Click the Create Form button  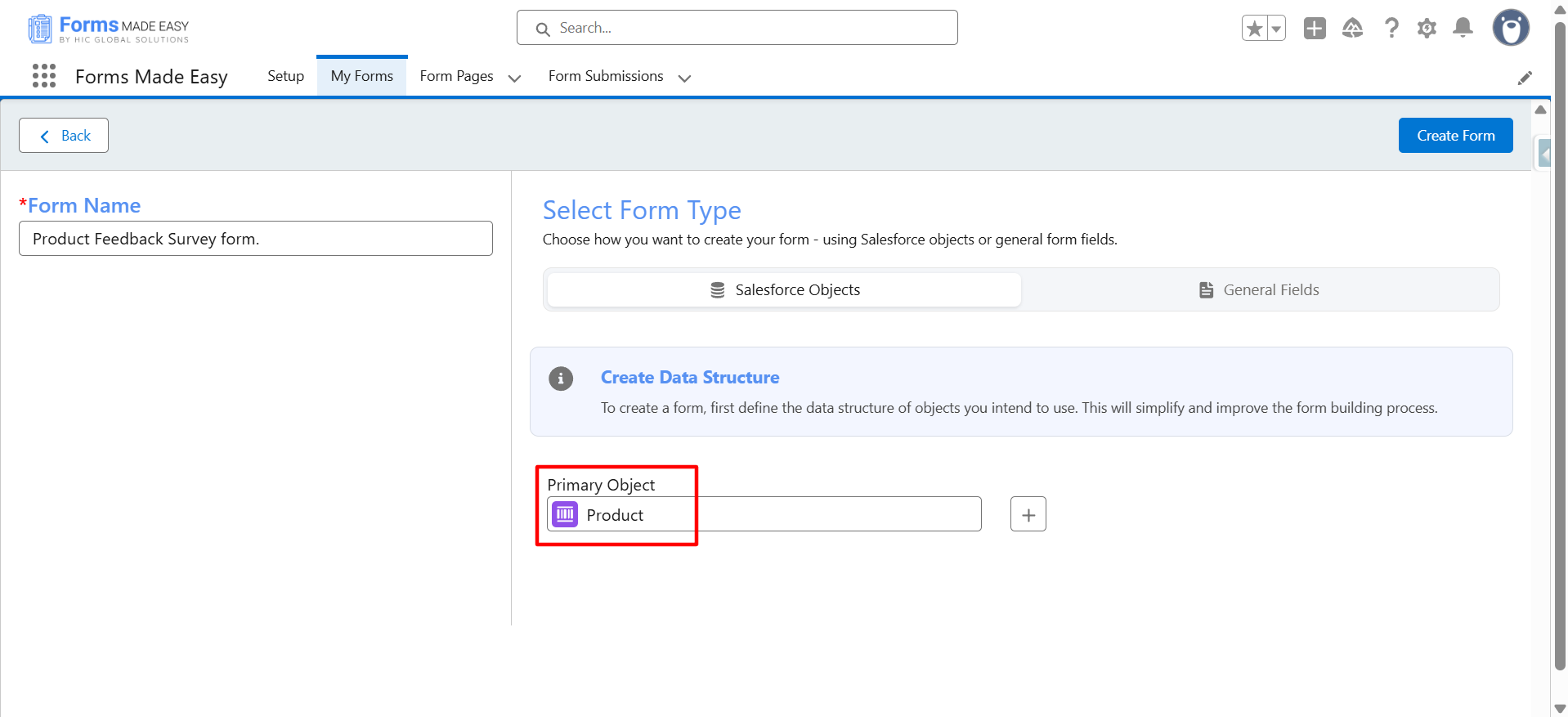(1455, 136)
